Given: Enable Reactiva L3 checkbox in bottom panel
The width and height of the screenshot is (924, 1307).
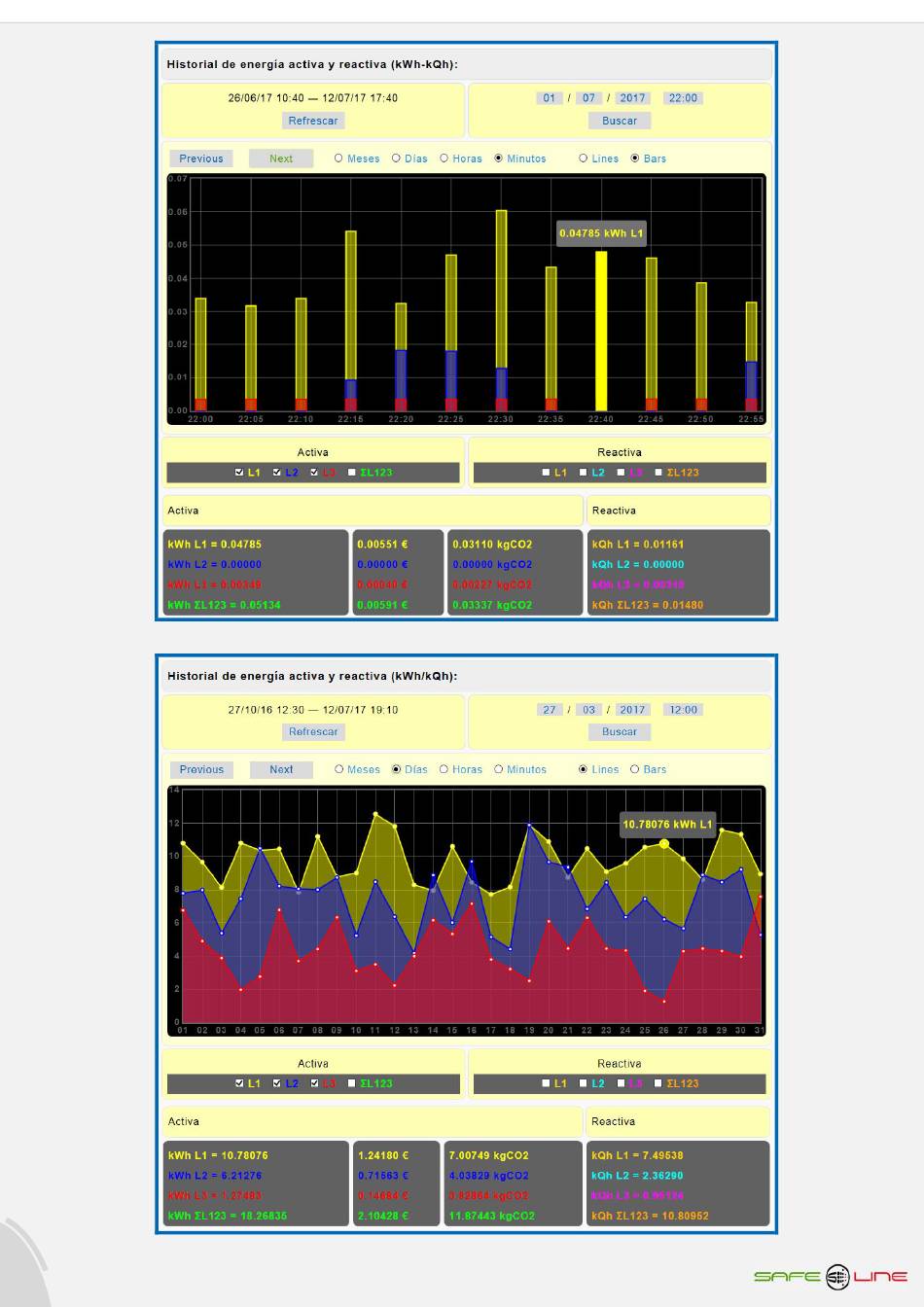Looking at the screenshot, I should point(621,1083).
